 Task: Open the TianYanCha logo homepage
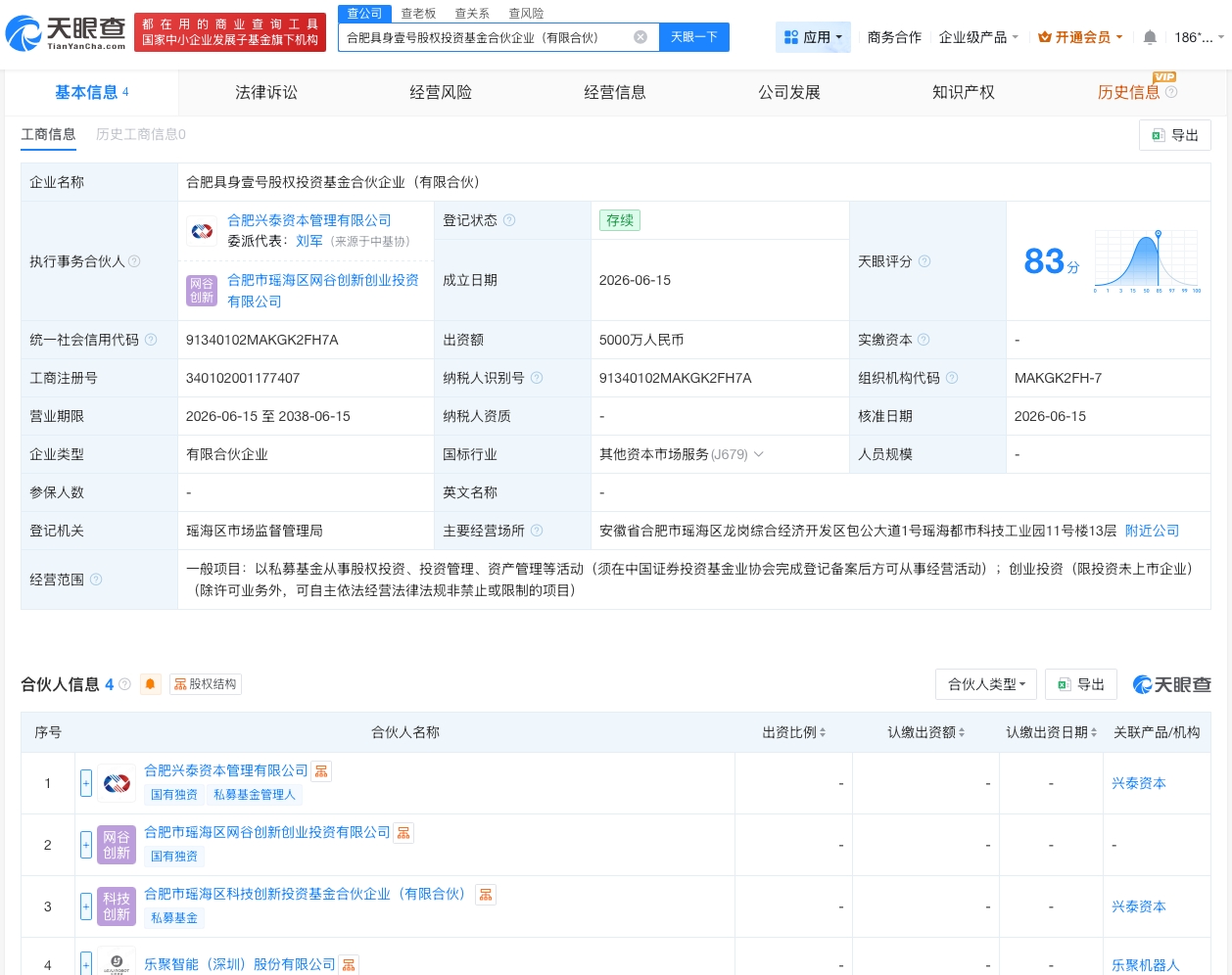tap(66, 33)
